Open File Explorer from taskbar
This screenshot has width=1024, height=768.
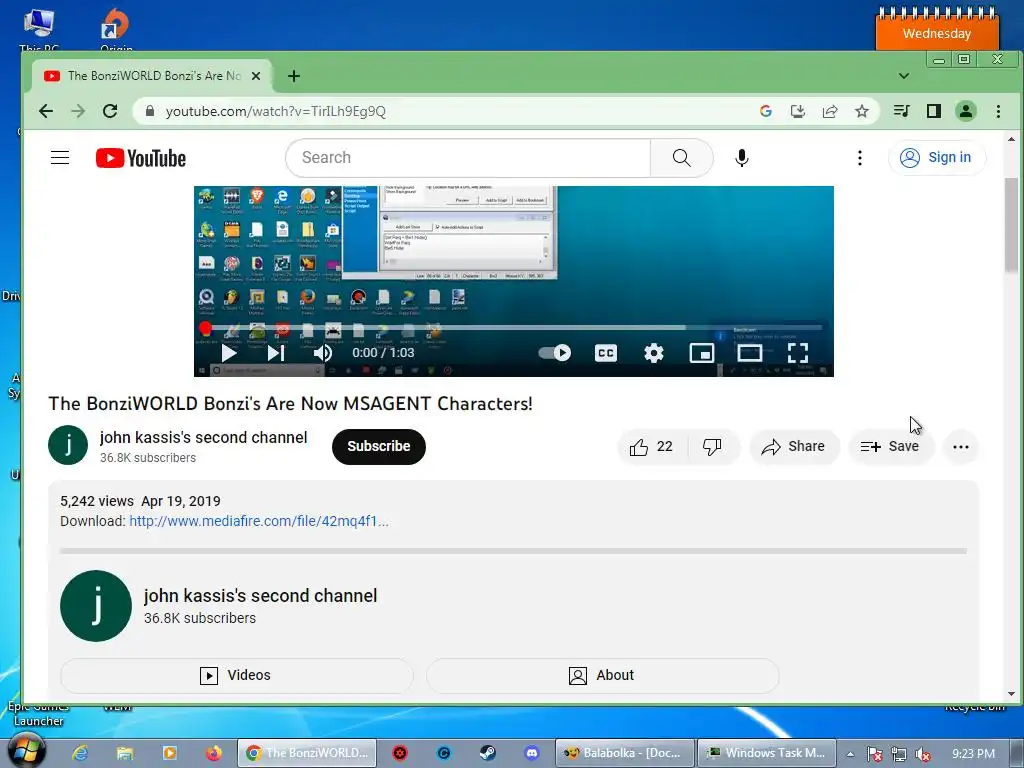[x=125, y=753]
